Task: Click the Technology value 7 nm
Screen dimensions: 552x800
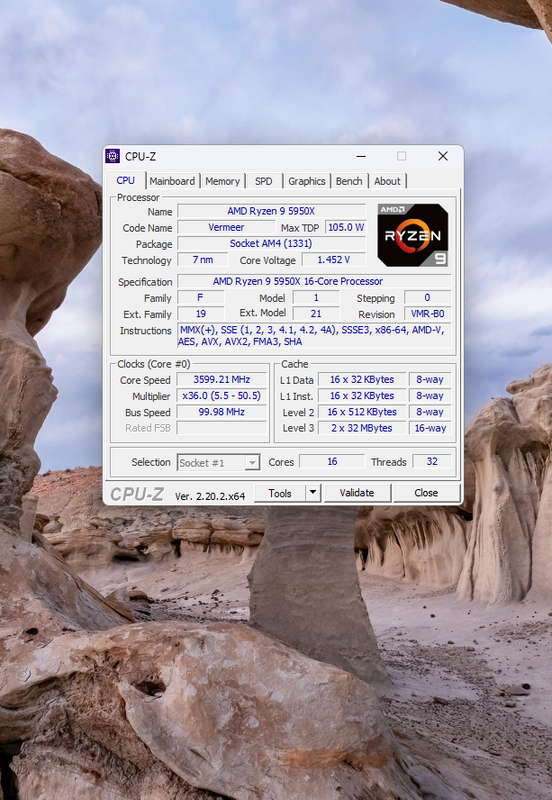Action: tap(203, 260)
